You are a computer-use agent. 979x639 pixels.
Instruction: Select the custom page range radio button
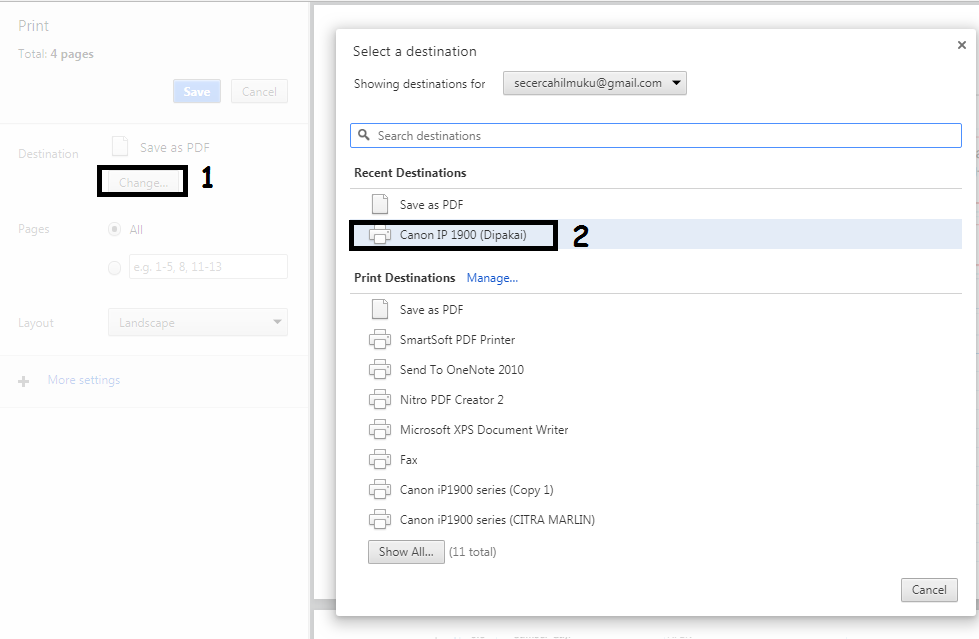(114, 267)
